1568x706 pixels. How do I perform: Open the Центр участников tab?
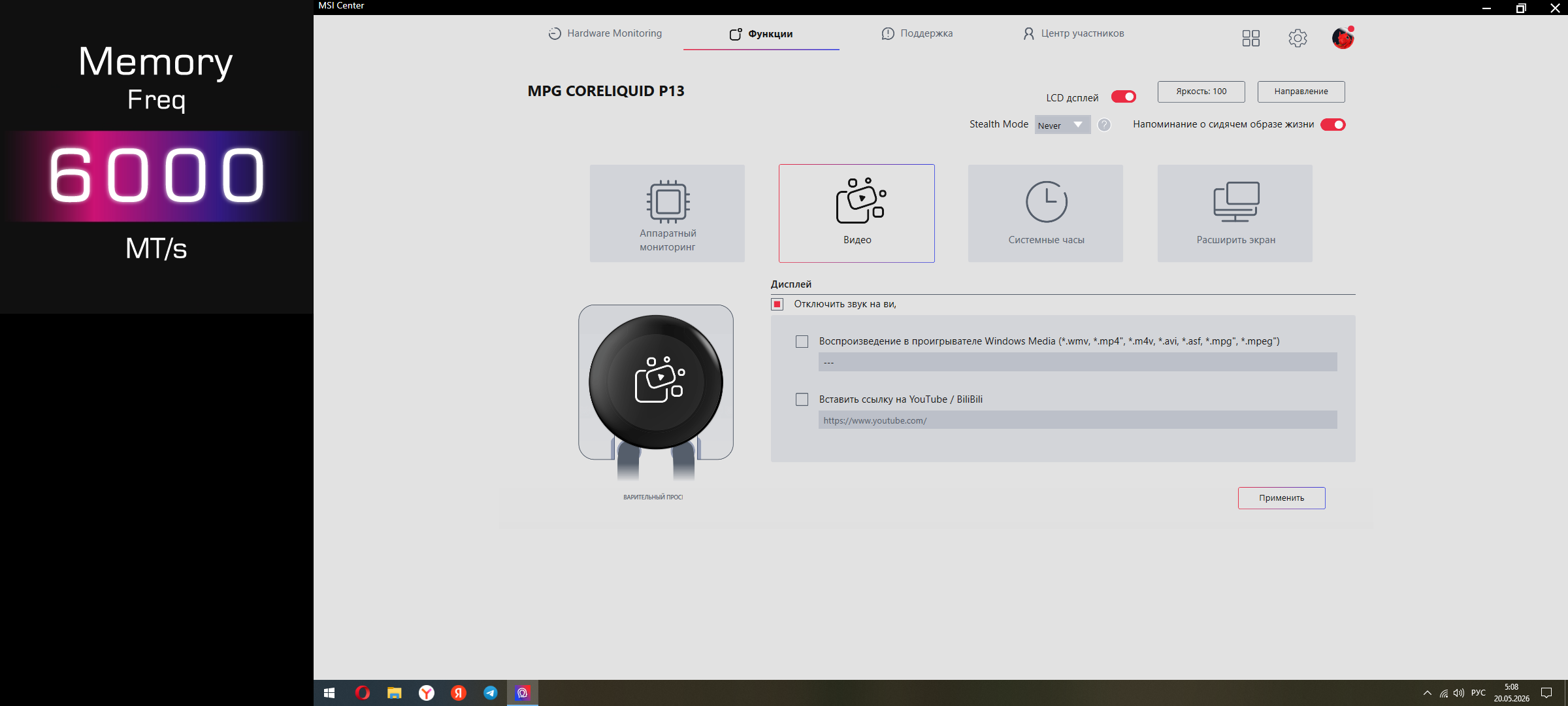[1073, 33]
